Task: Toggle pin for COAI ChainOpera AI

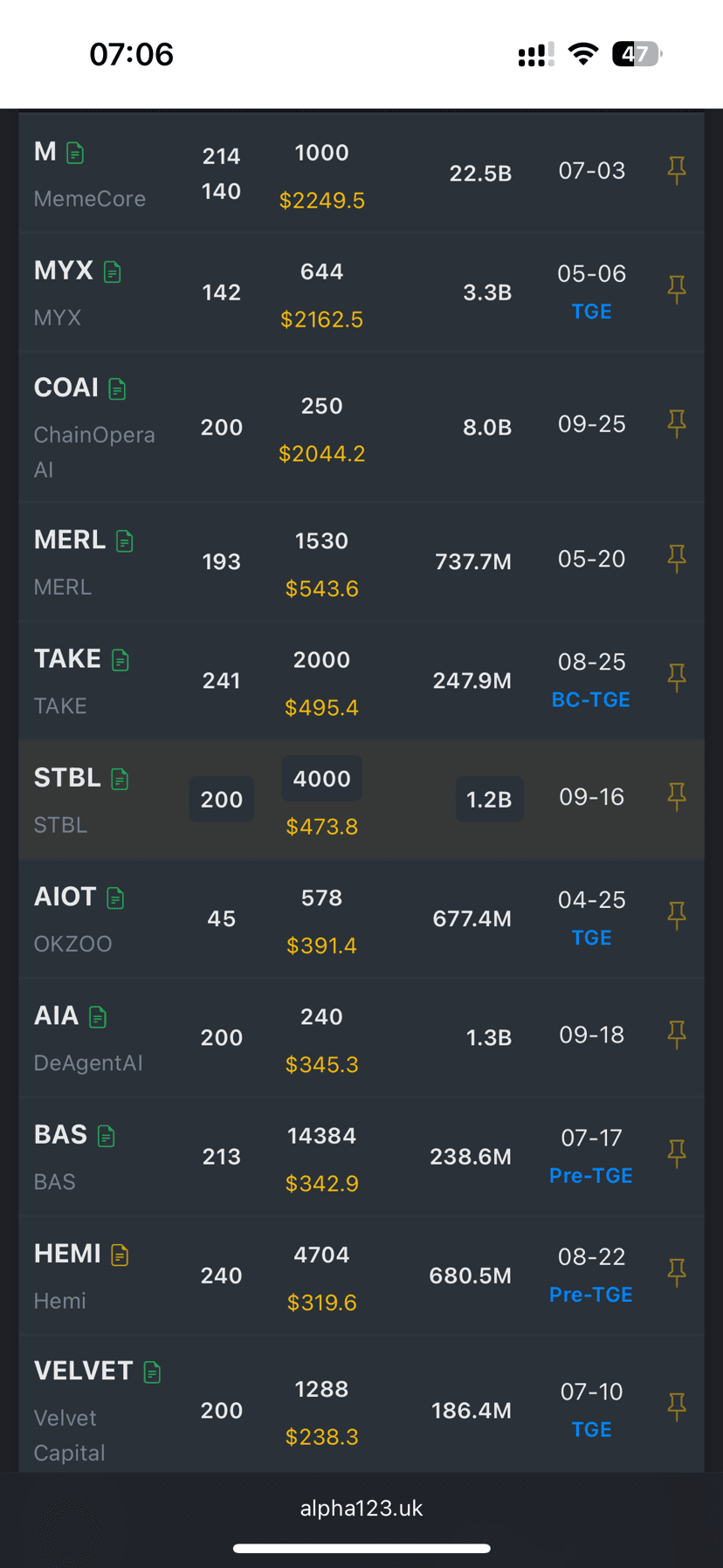Action: [677, 424]
